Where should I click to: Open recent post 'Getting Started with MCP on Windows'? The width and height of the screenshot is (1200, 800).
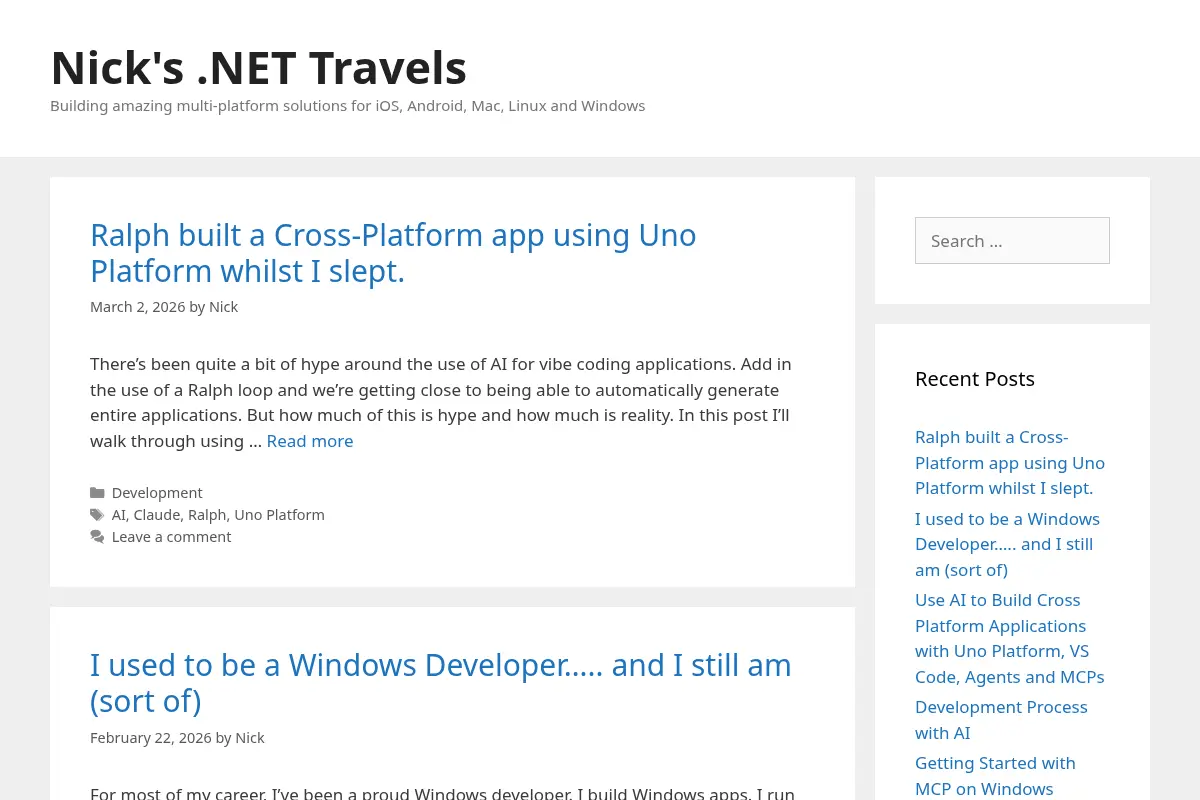[995, 776]
